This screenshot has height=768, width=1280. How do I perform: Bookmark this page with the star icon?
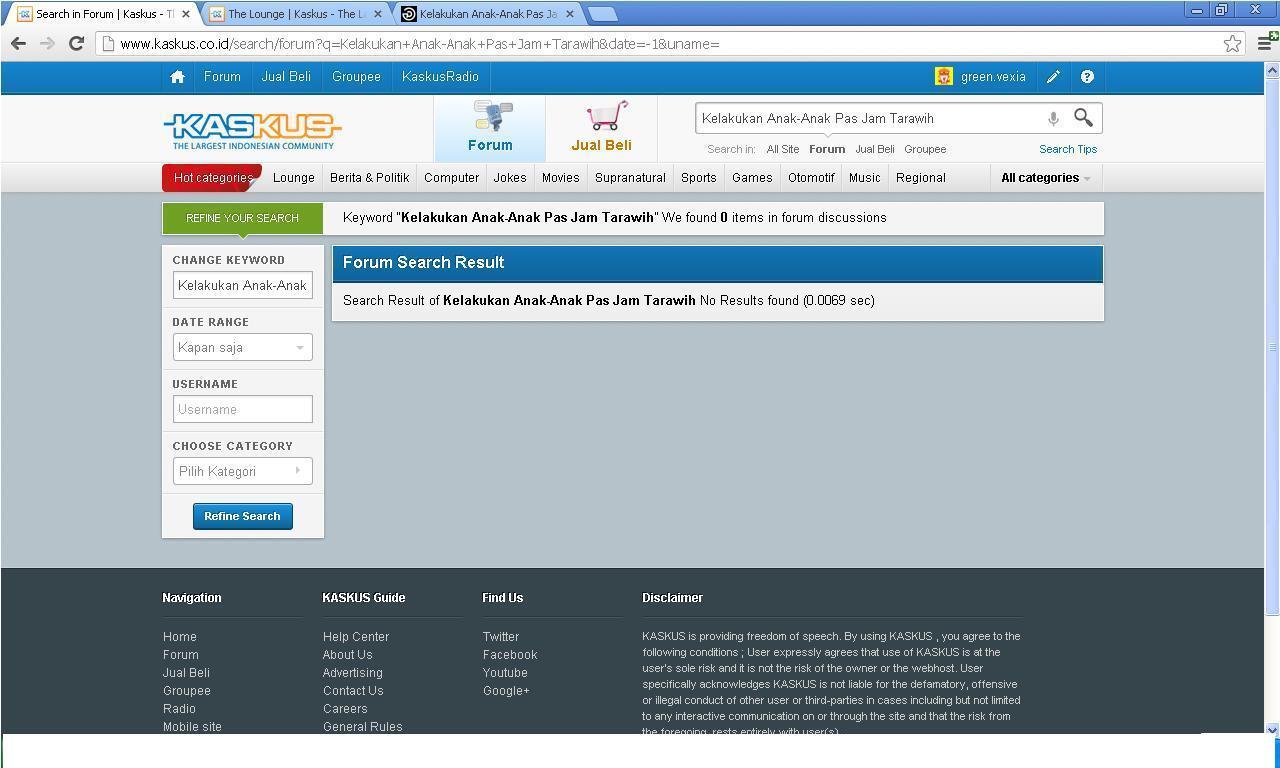[x=1232, y=43]
